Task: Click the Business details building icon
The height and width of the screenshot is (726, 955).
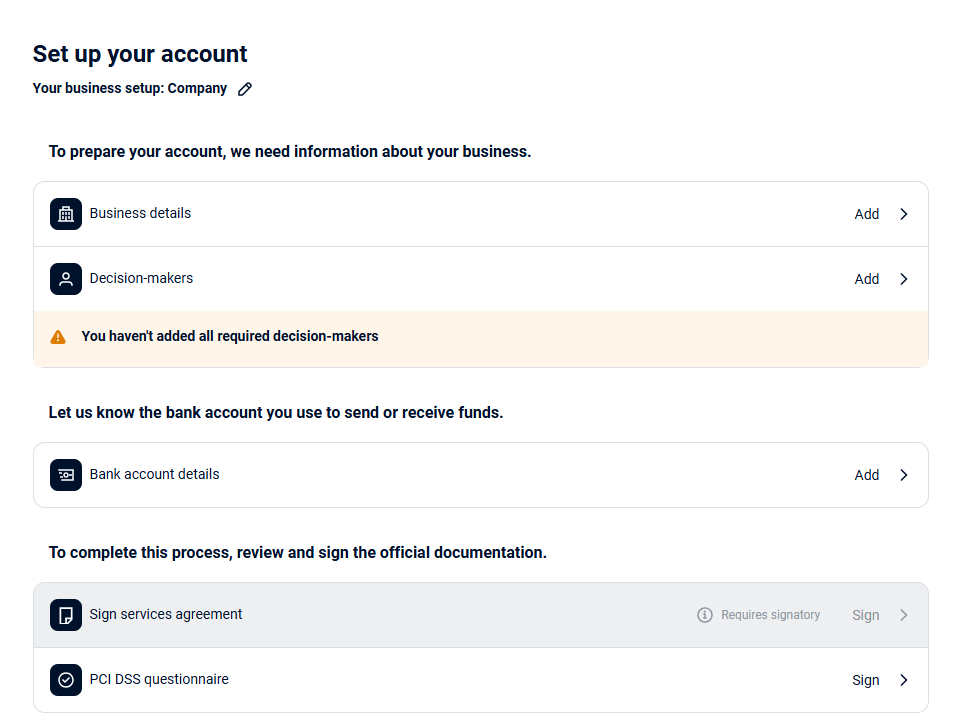Action: pos(66,214)
